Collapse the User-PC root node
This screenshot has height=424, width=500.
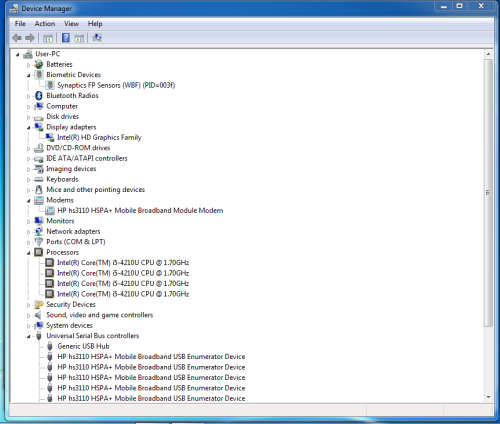click(x=18, y=54)
